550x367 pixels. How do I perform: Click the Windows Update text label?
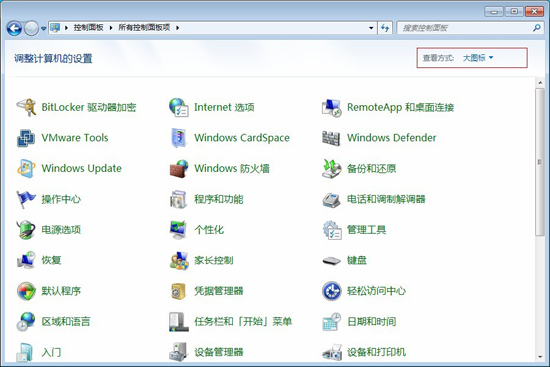click(81, 168)
